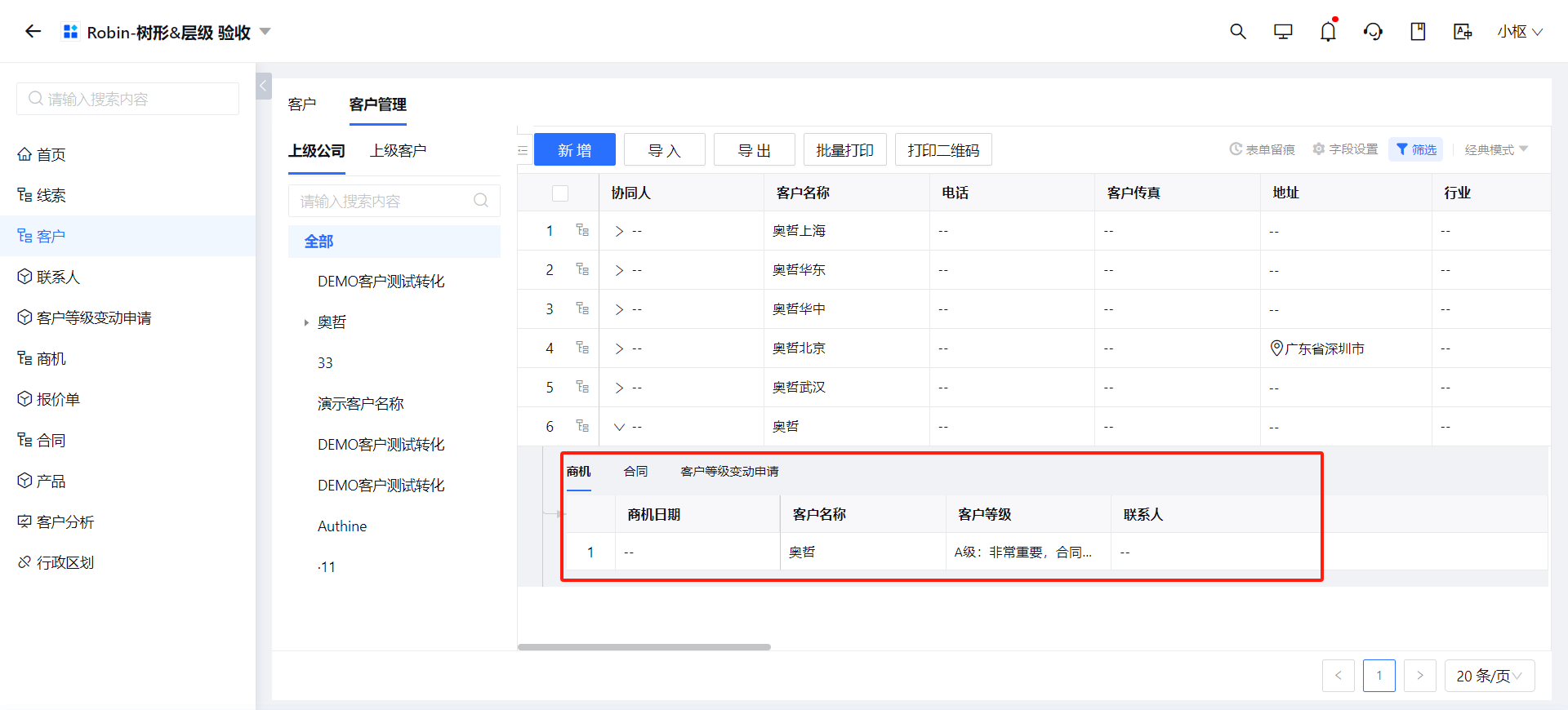Go to previous page arrow
The height and width of the screenshot is (710, 1568).
point(1339,676)
